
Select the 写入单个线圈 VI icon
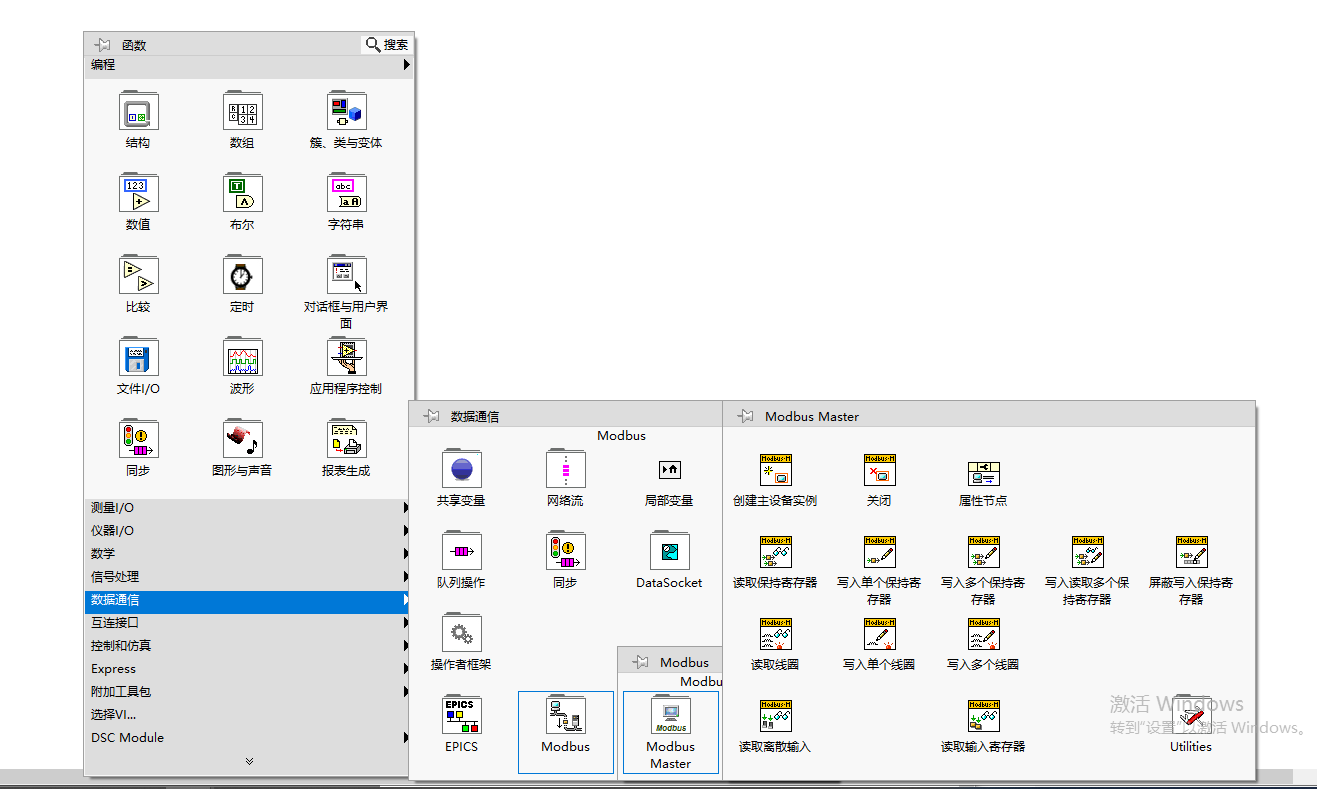click(879, 634)
